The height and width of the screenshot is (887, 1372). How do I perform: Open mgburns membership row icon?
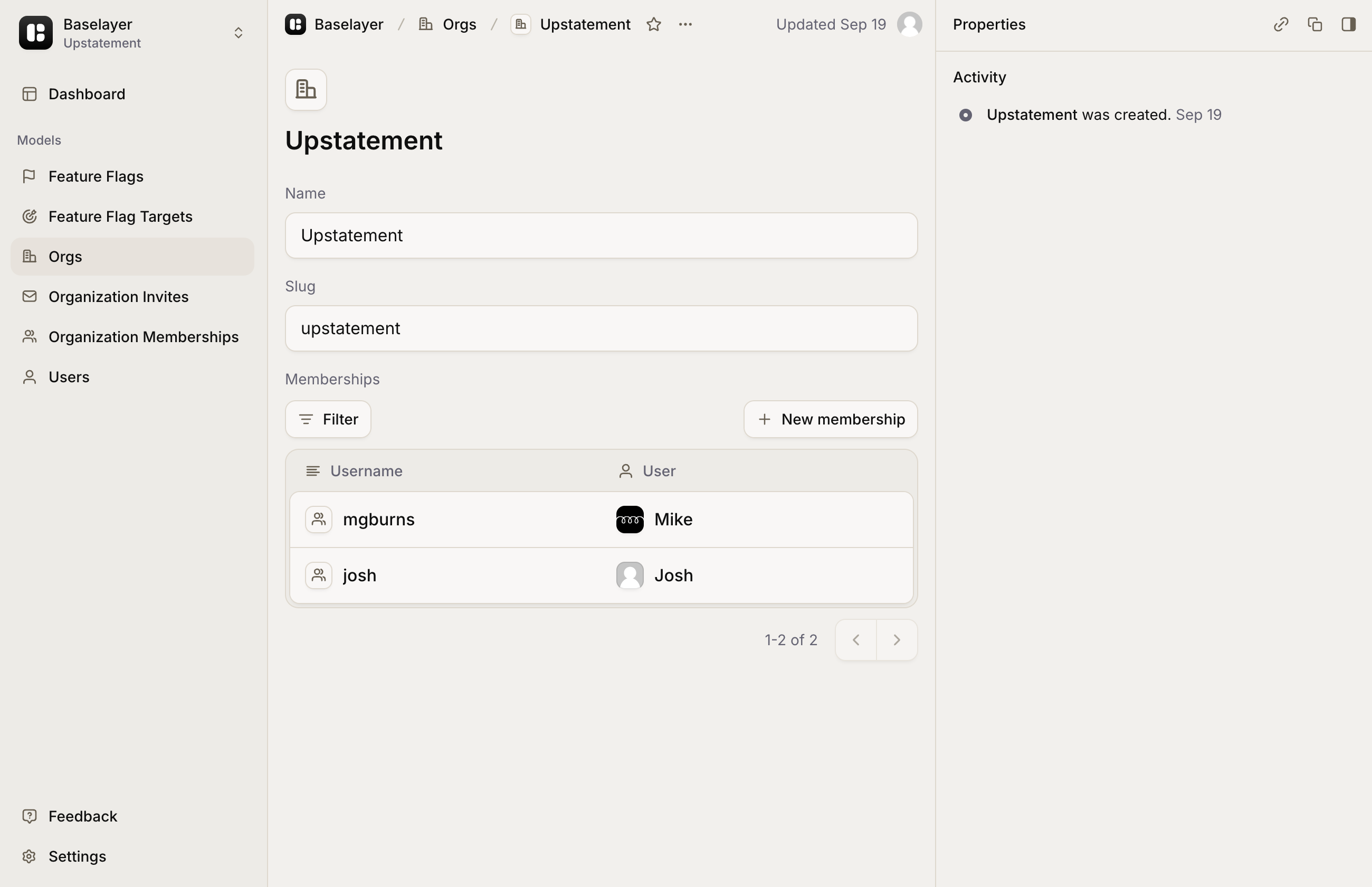coord(318,520)
